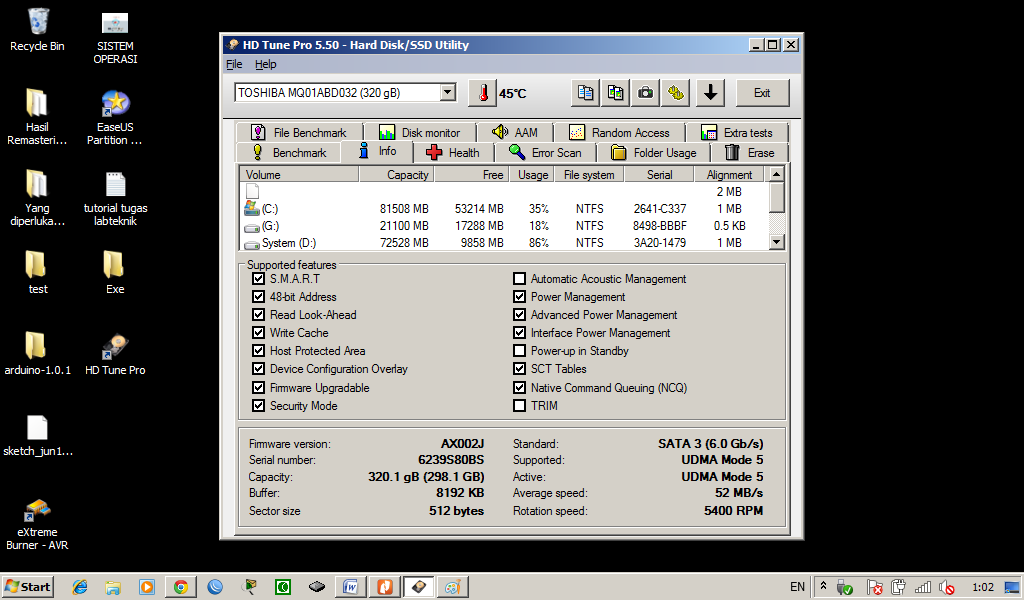Open Hasil Remasteri... folder on desktop
Image resolution: width=1024 pixels, height=600 pixels.
click(x=37, y=118)
